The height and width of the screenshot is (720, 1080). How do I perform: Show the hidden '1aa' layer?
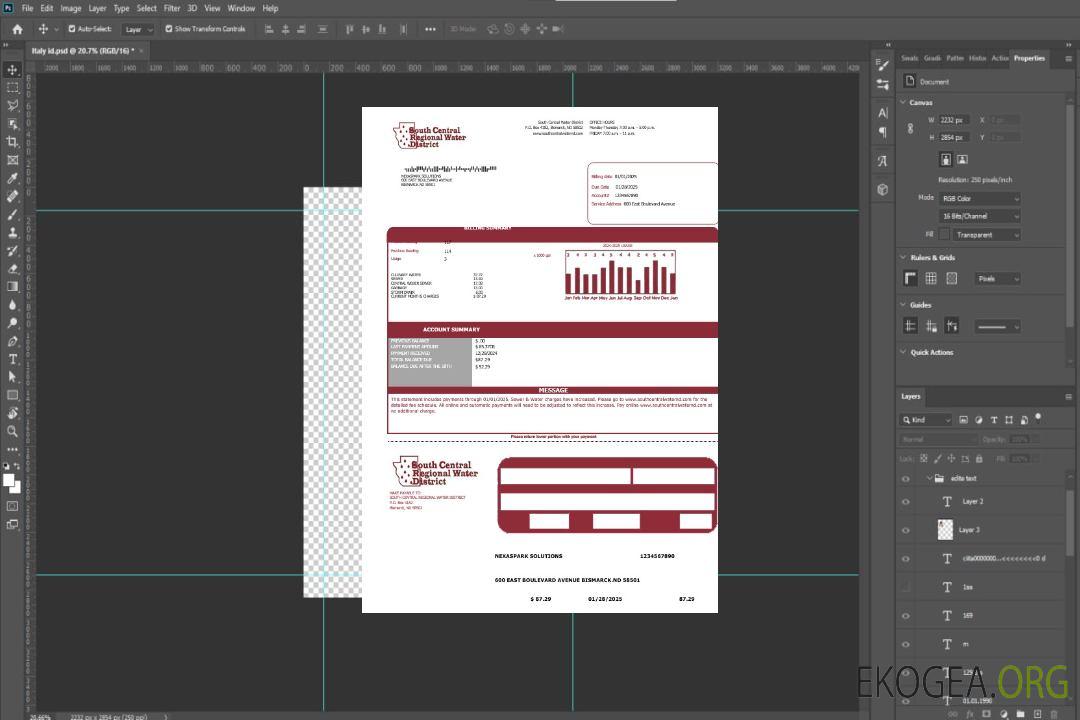905,587
